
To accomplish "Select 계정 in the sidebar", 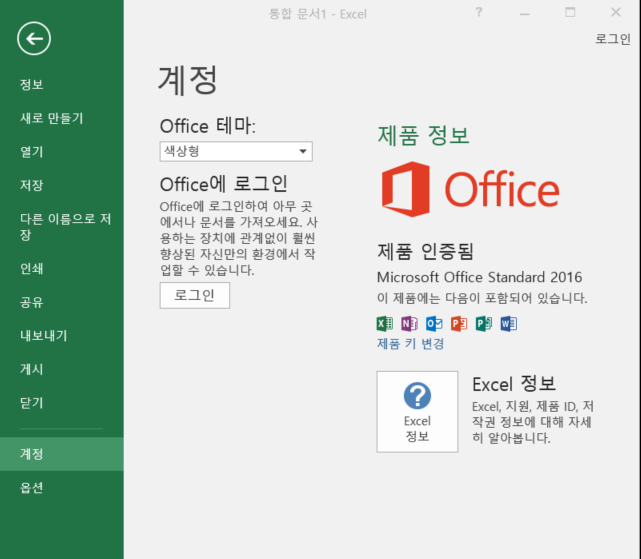I will pos(62,454).
